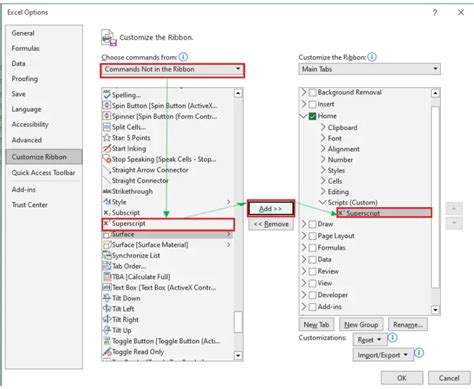Click the Tilt Up icon
Image resolution: width=474 pixels, height=389 pixels.
(107, 330)
